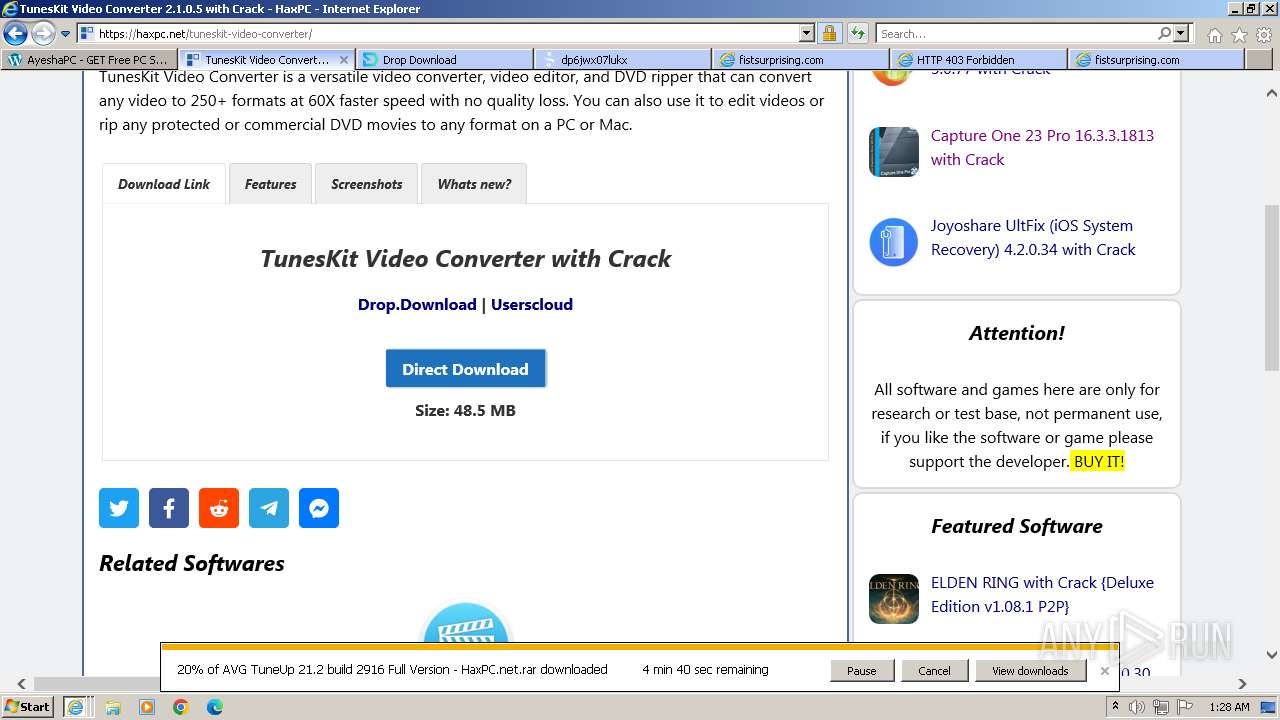Open the recent pages dropdown arrow
This screenshot has height=720, width=1280.
coord(66,34)
